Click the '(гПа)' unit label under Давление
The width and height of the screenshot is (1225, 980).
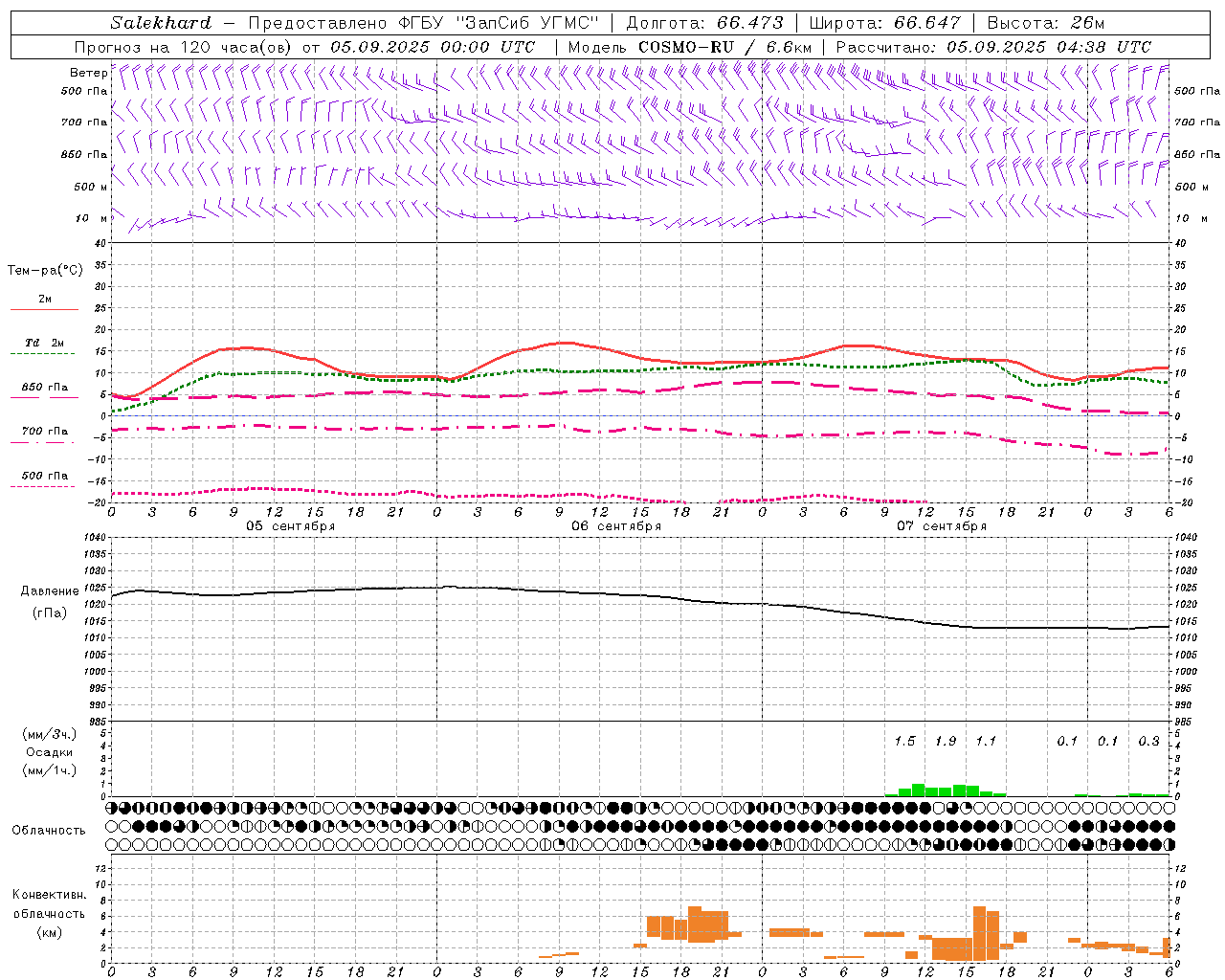point(50,613)
